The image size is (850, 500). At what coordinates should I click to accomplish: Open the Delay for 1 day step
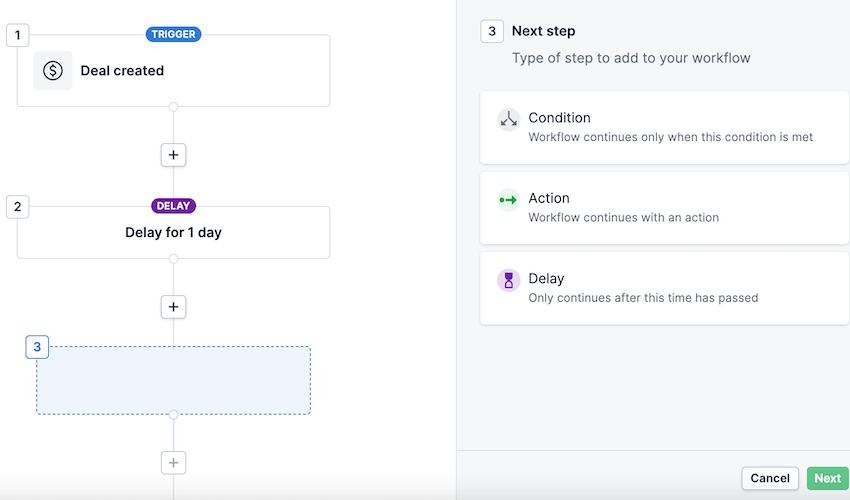click(173, 233)
